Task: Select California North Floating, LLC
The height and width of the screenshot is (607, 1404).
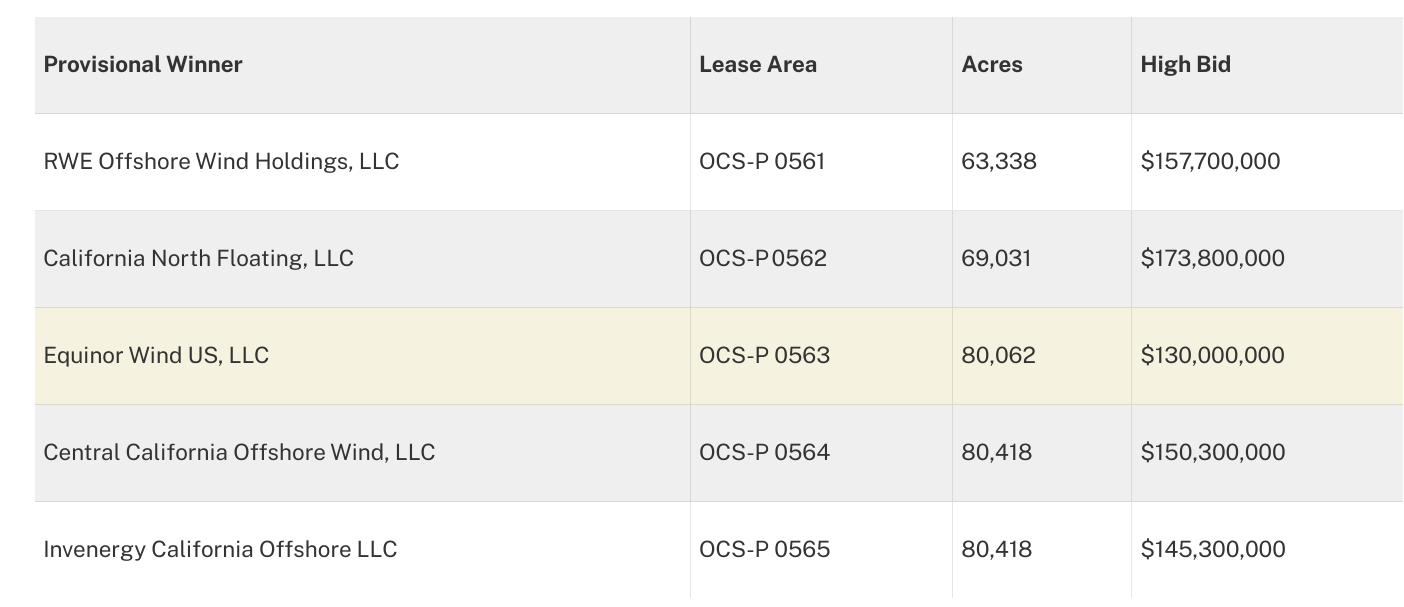Action: 198,259
